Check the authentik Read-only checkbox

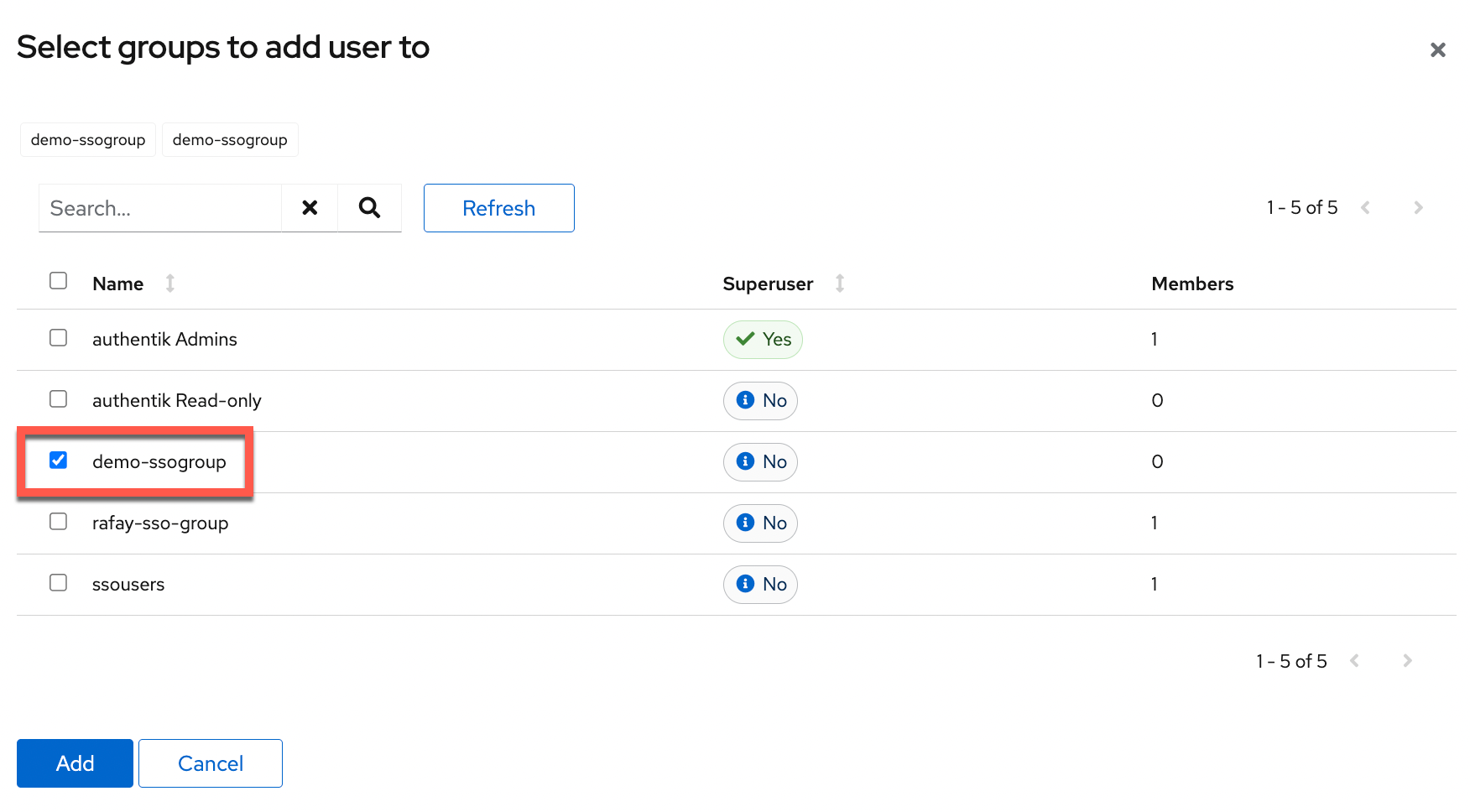click(58, 398)
